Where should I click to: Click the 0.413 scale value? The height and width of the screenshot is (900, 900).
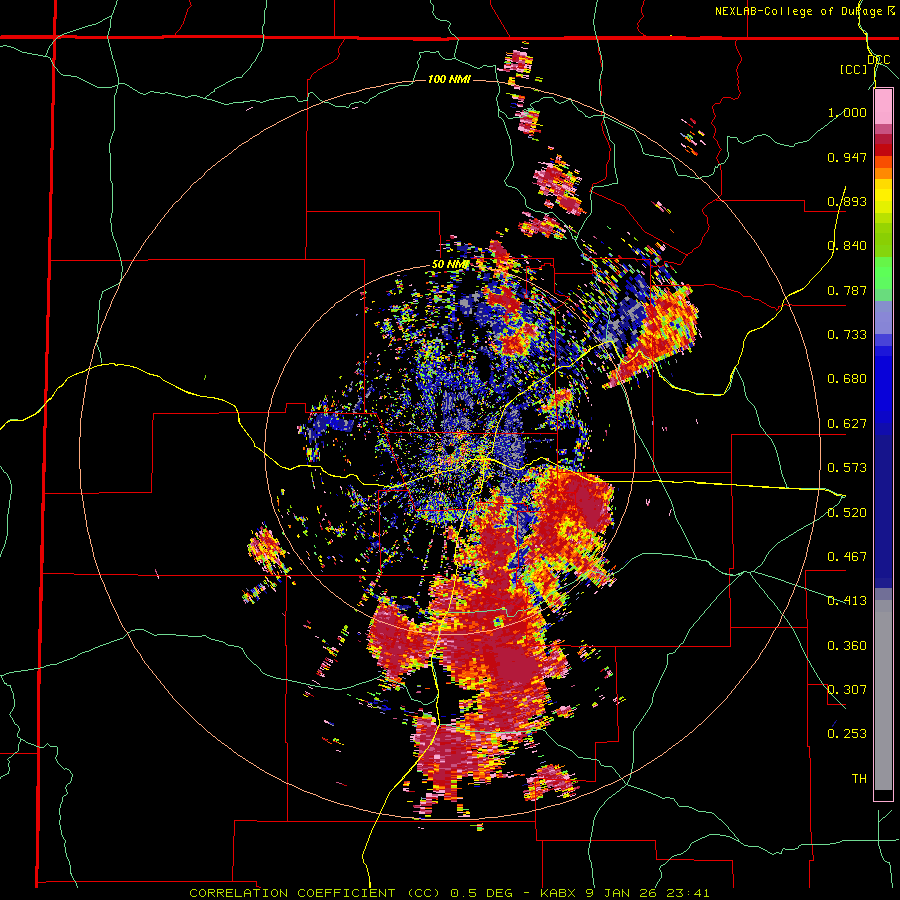pyautogui.click(x=847, y=601)
